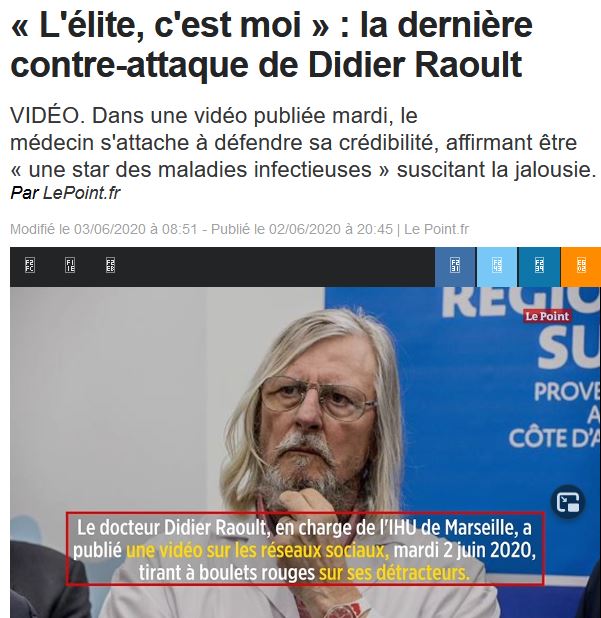Open picture-in-picture mode on the video
Screen dimensions: 601x618
pos(568,502)
